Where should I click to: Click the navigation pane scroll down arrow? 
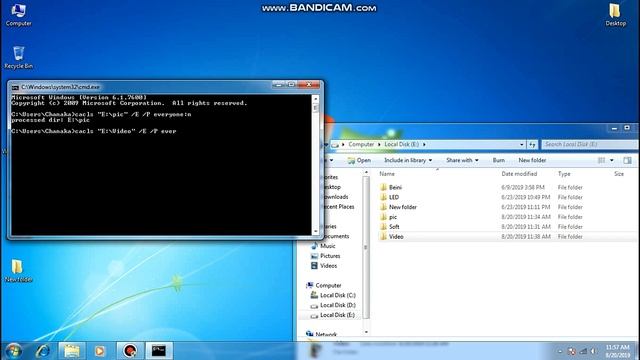366,332
